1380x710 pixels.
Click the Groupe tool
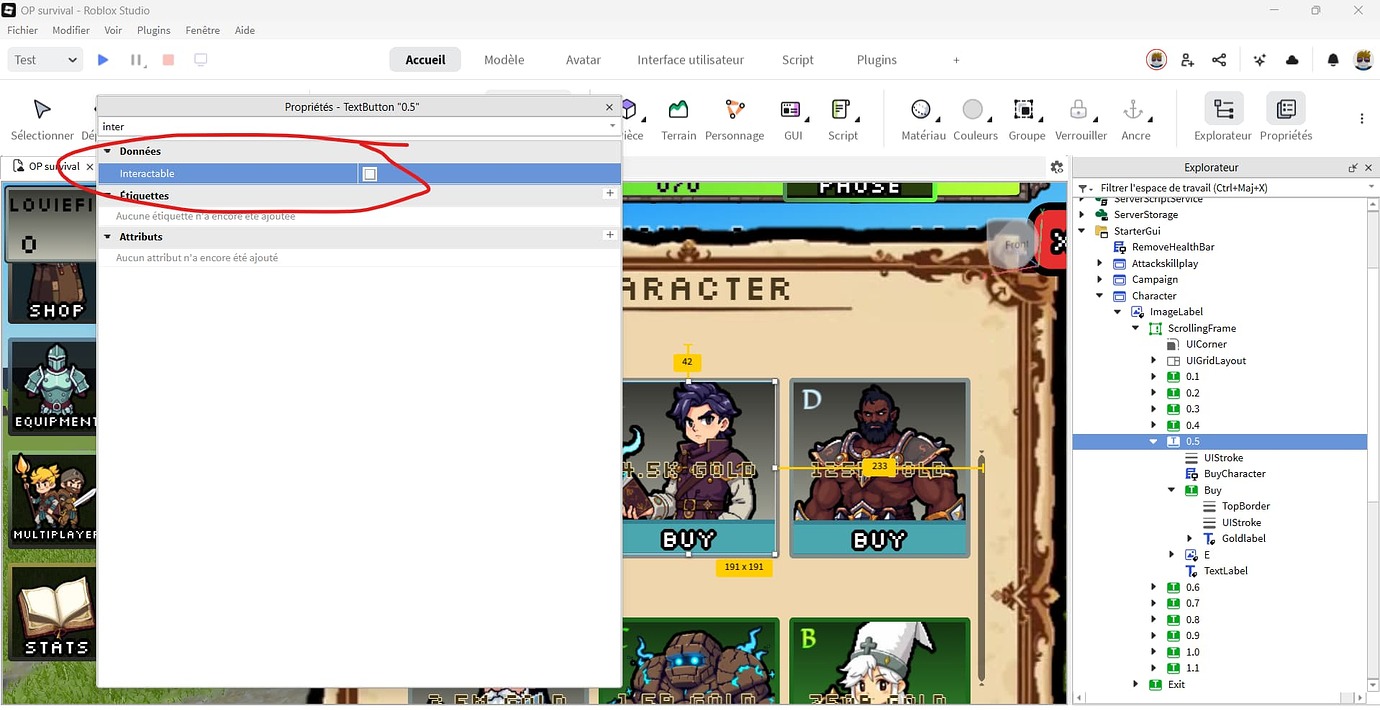[x=1025, y=120]
